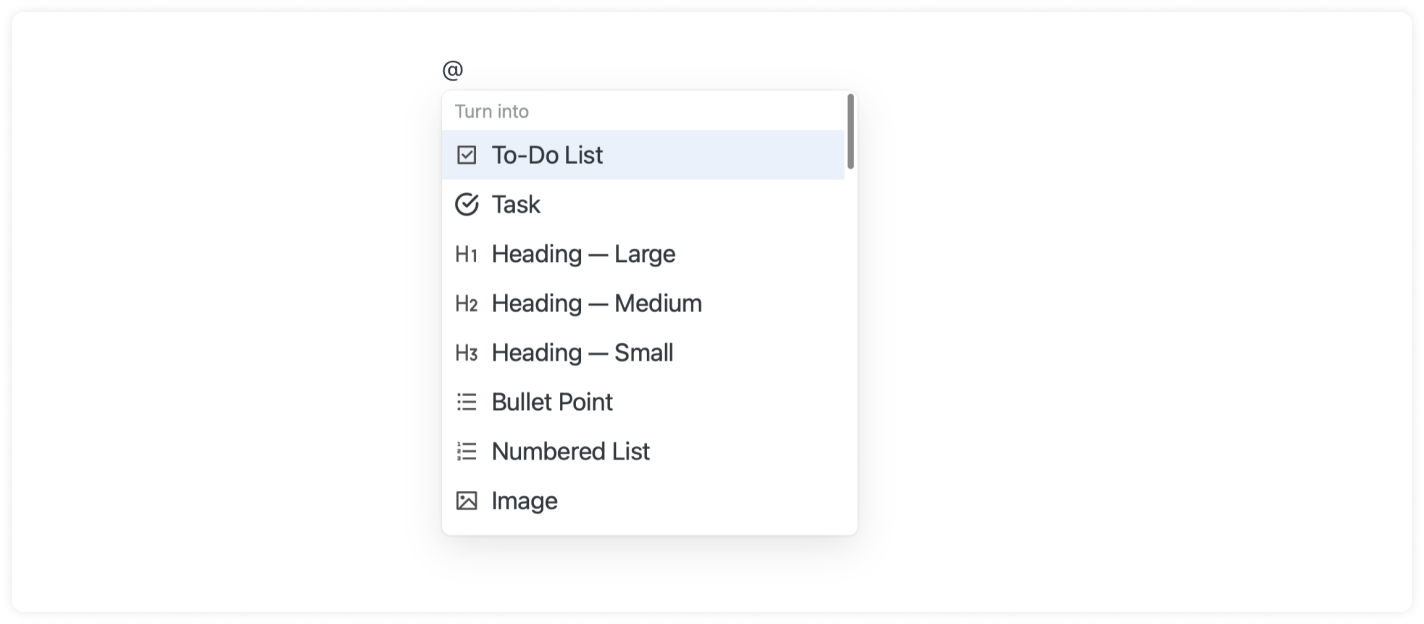
Task: Click the Turn into section header
Action: [492, 111]
